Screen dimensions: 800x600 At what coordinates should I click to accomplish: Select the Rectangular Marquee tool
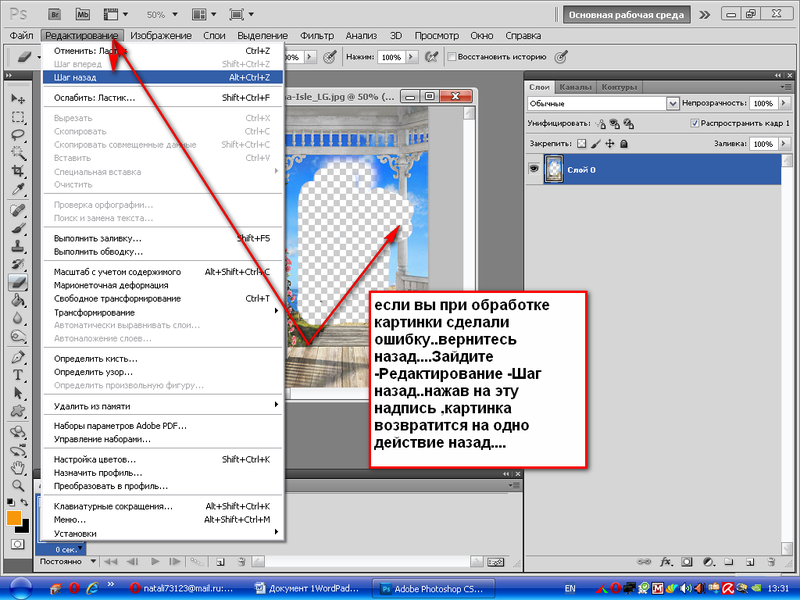pos(18,117)
